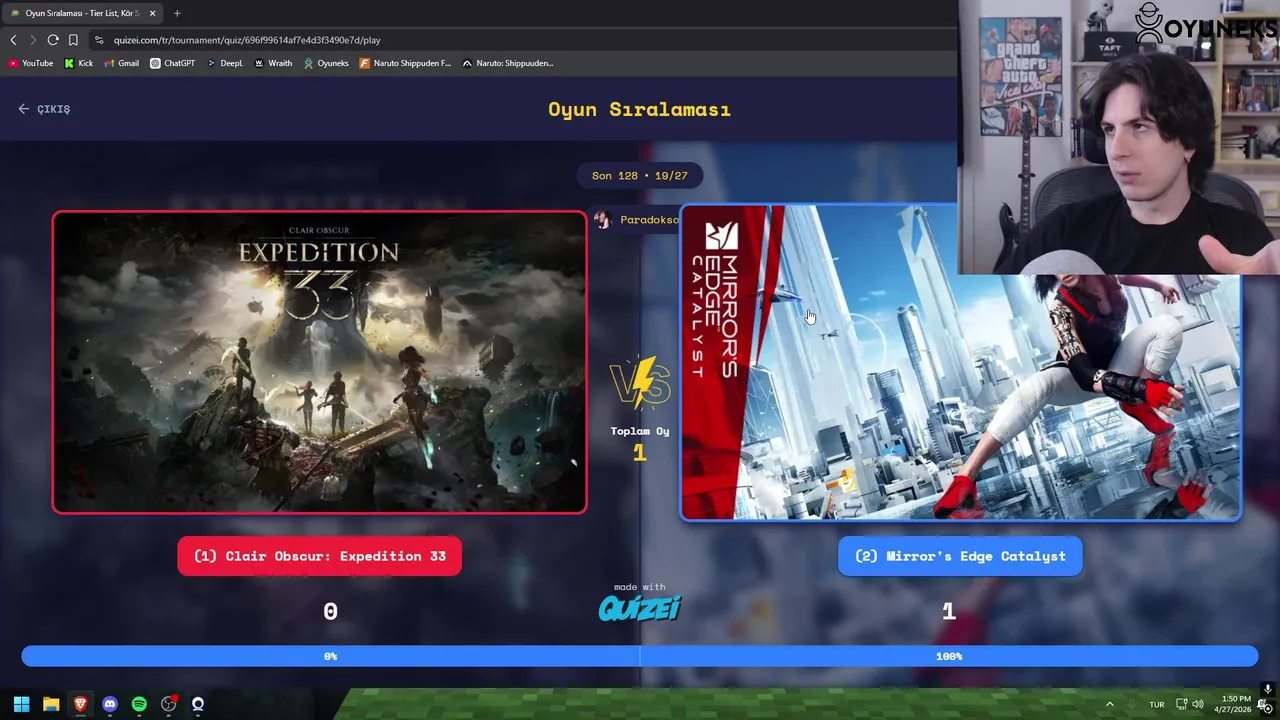1280x720 pixels.
Task: Select the Oyun Sıralaması browser tab
Action: click(83, 13)
